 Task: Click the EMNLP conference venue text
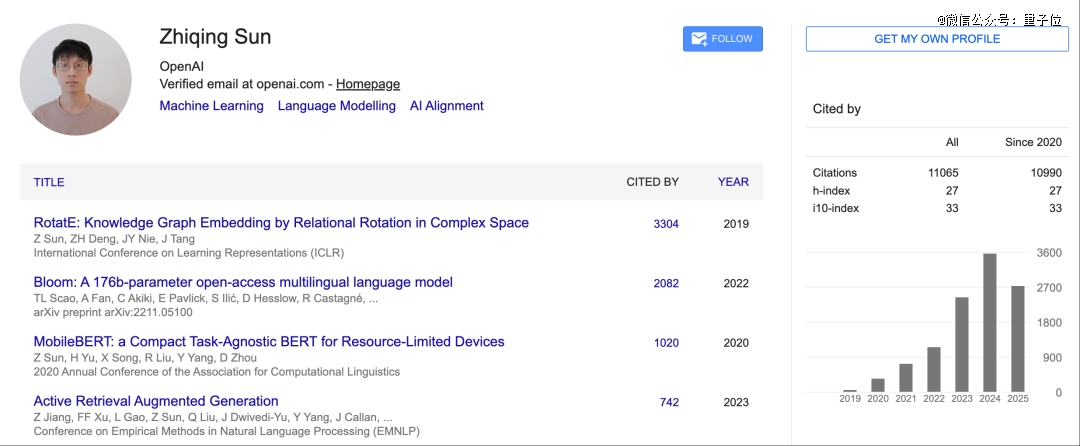pos(227,431)
